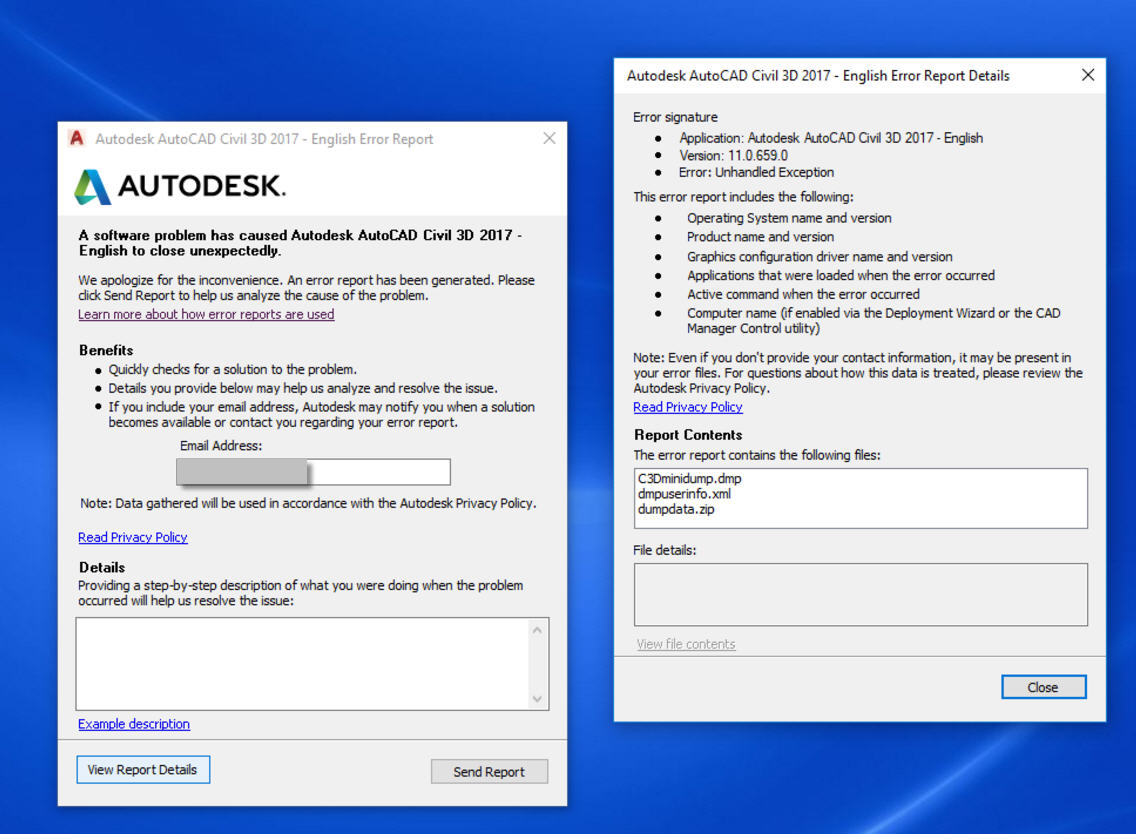Select dmpuserinfo.xml in report files list

point(685,493)
